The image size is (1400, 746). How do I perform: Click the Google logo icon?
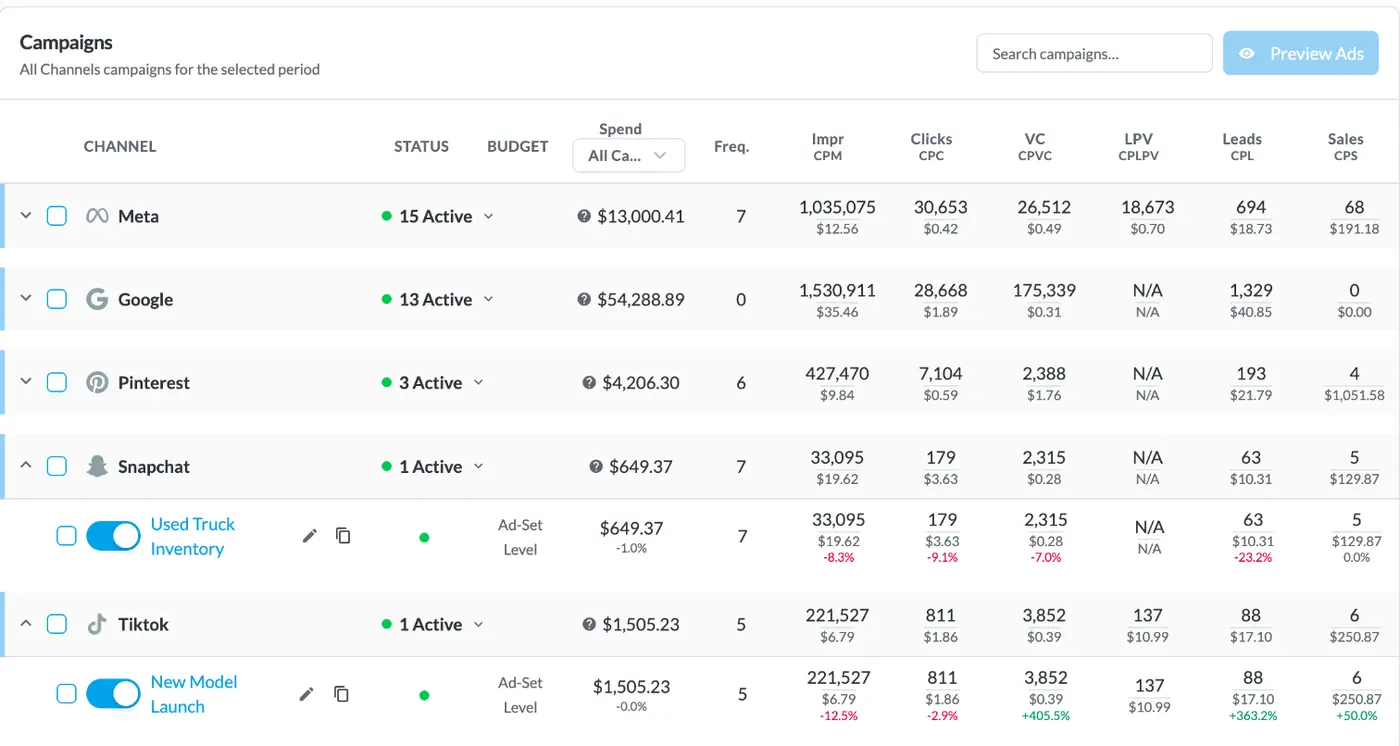pos(97,299)
